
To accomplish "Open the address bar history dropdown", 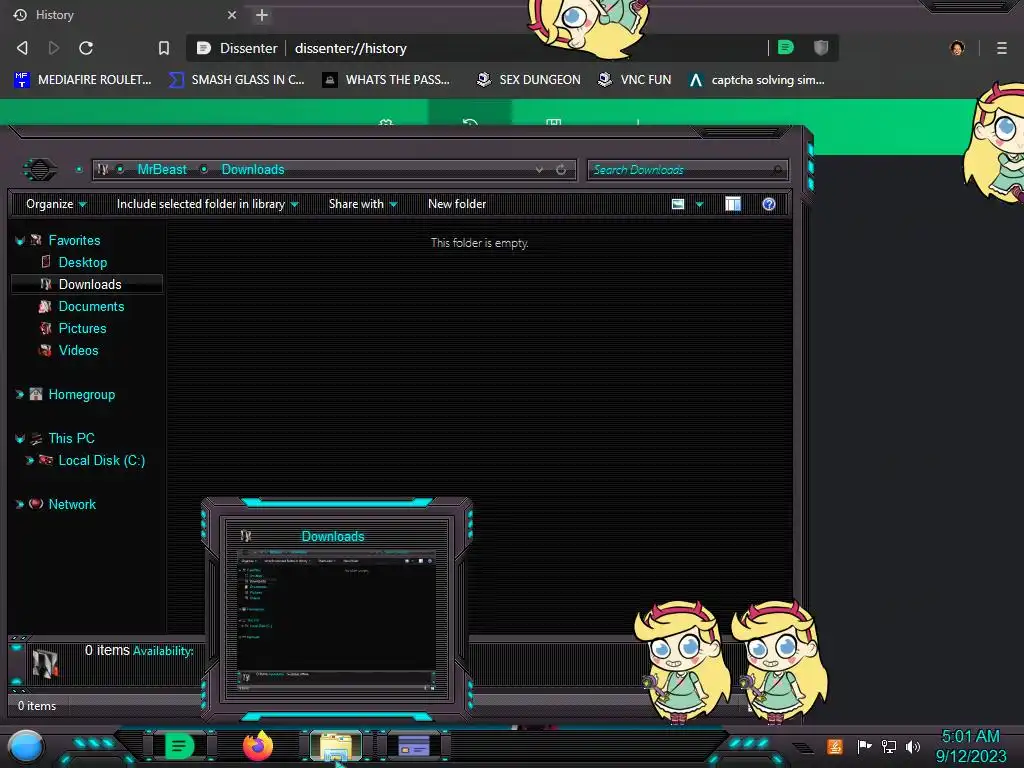I will click(x=539, y=170).
